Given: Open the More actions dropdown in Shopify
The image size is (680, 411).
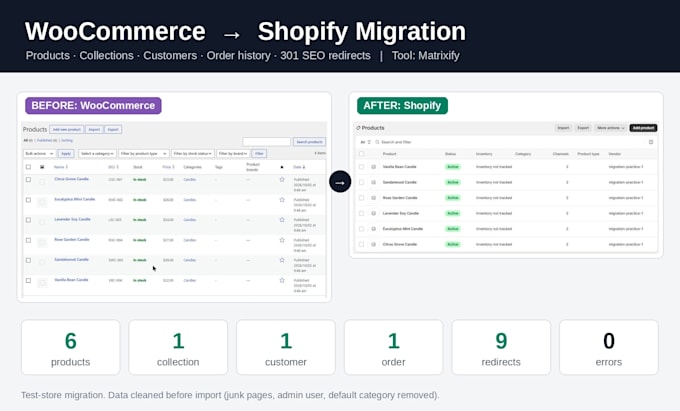Looking at the screenshot, I should 610,128.
